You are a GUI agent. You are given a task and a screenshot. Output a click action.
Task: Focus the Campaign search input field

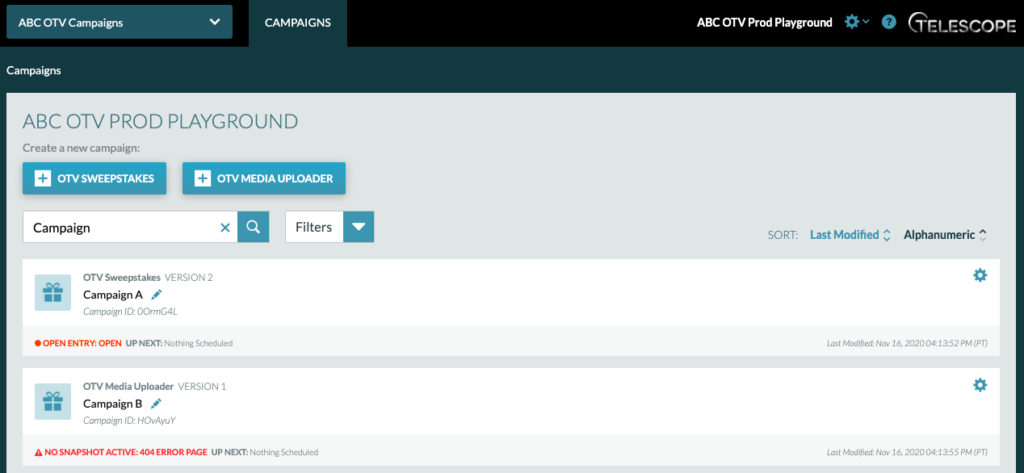coord(122,227)
